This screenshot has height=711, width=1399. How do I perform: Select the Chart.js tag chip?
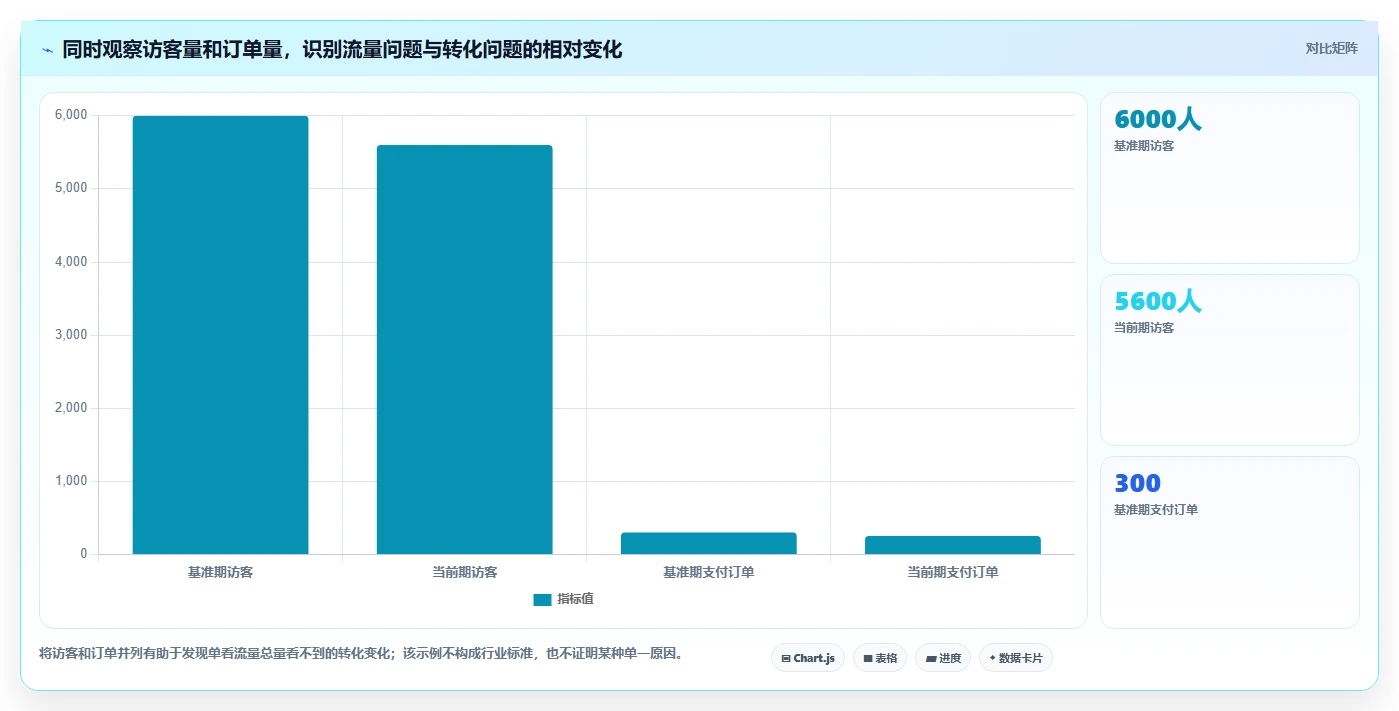coord(808,658)
